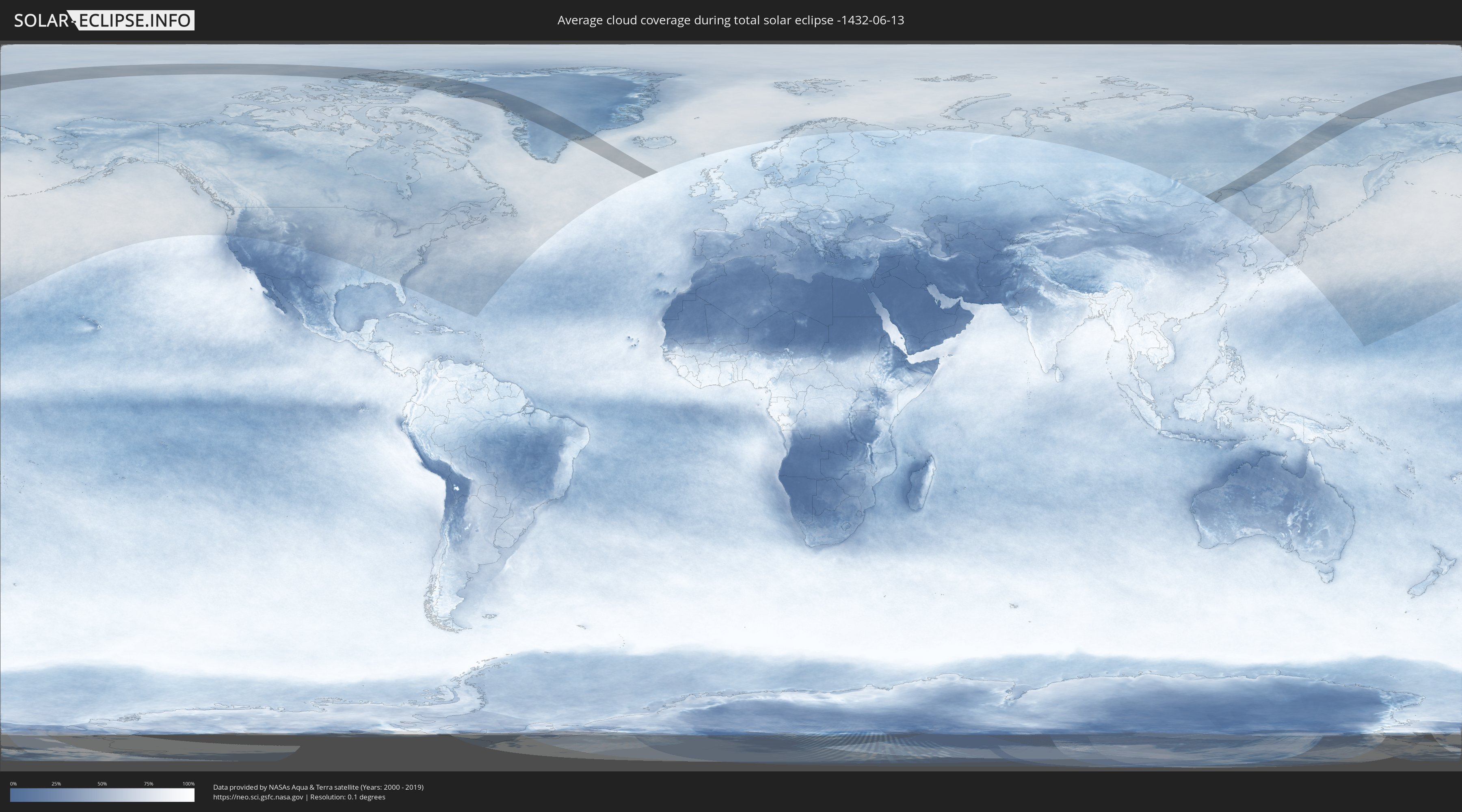Click the 25% legend label
The image size is (1462, 812).
tap(56, 784)
